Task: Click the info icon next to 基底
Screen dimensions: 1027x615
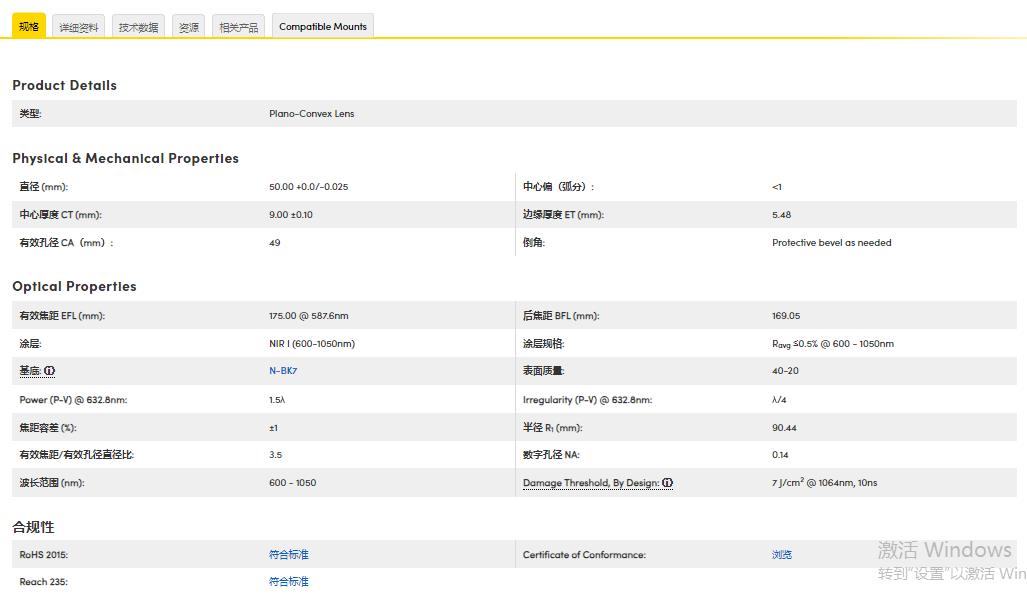Action: coord(50,371)
